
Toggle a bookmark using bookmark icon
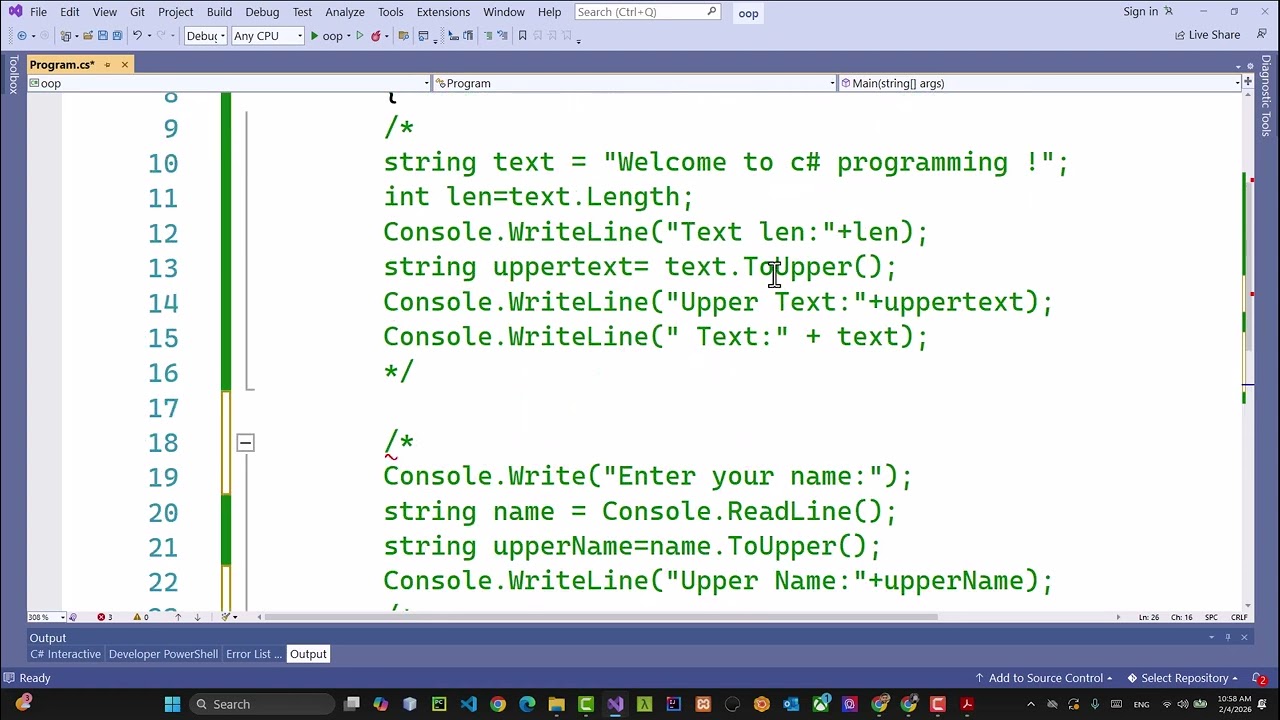click(x=522, y=36)
